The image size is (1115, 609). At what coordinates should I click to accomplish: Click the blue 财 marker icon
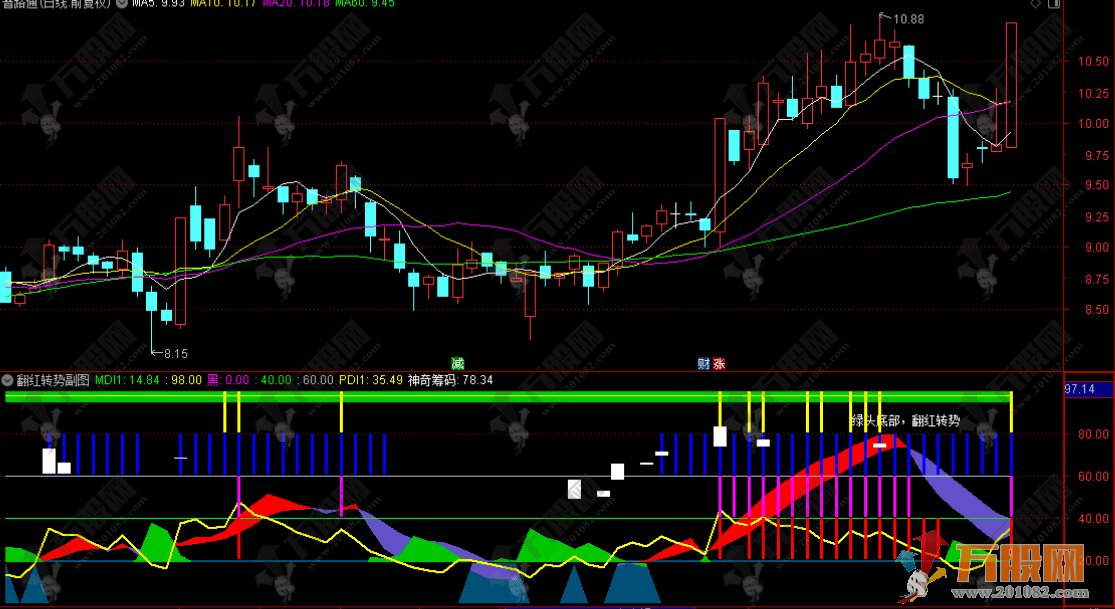coord(703,364)
